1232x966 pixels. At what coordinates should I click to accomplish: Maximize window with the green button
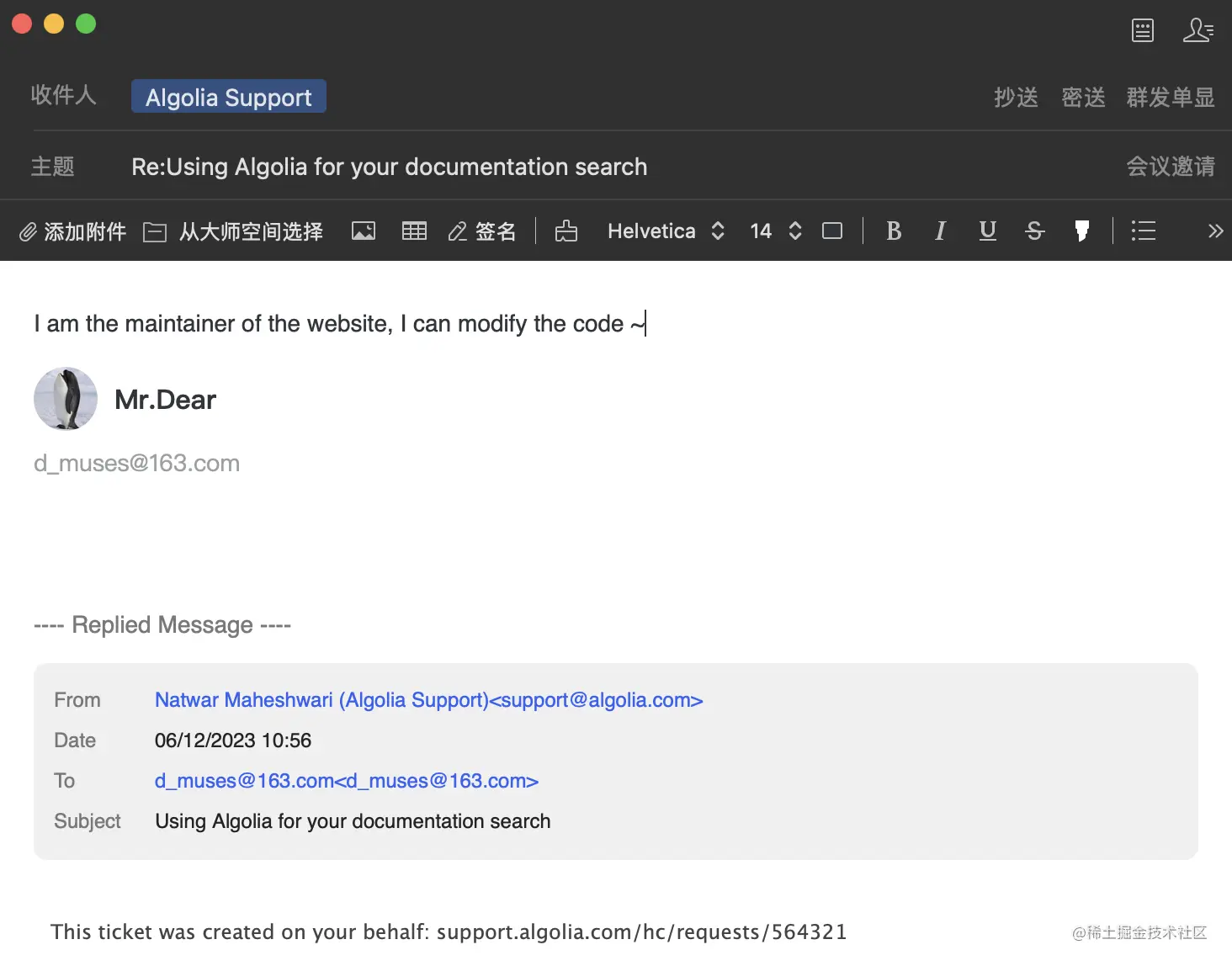[x=86, y=24]
